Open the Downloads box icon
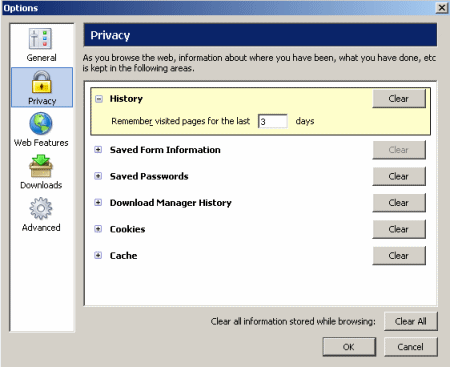 tap(41, 166)
